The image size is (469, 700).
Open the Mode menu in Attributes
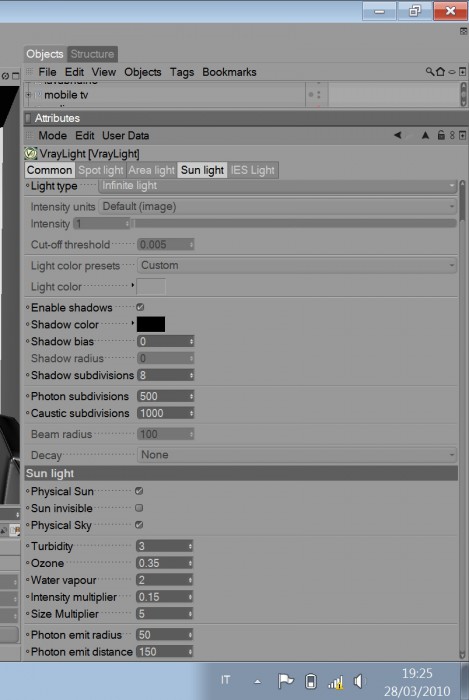tap(53, 136)
